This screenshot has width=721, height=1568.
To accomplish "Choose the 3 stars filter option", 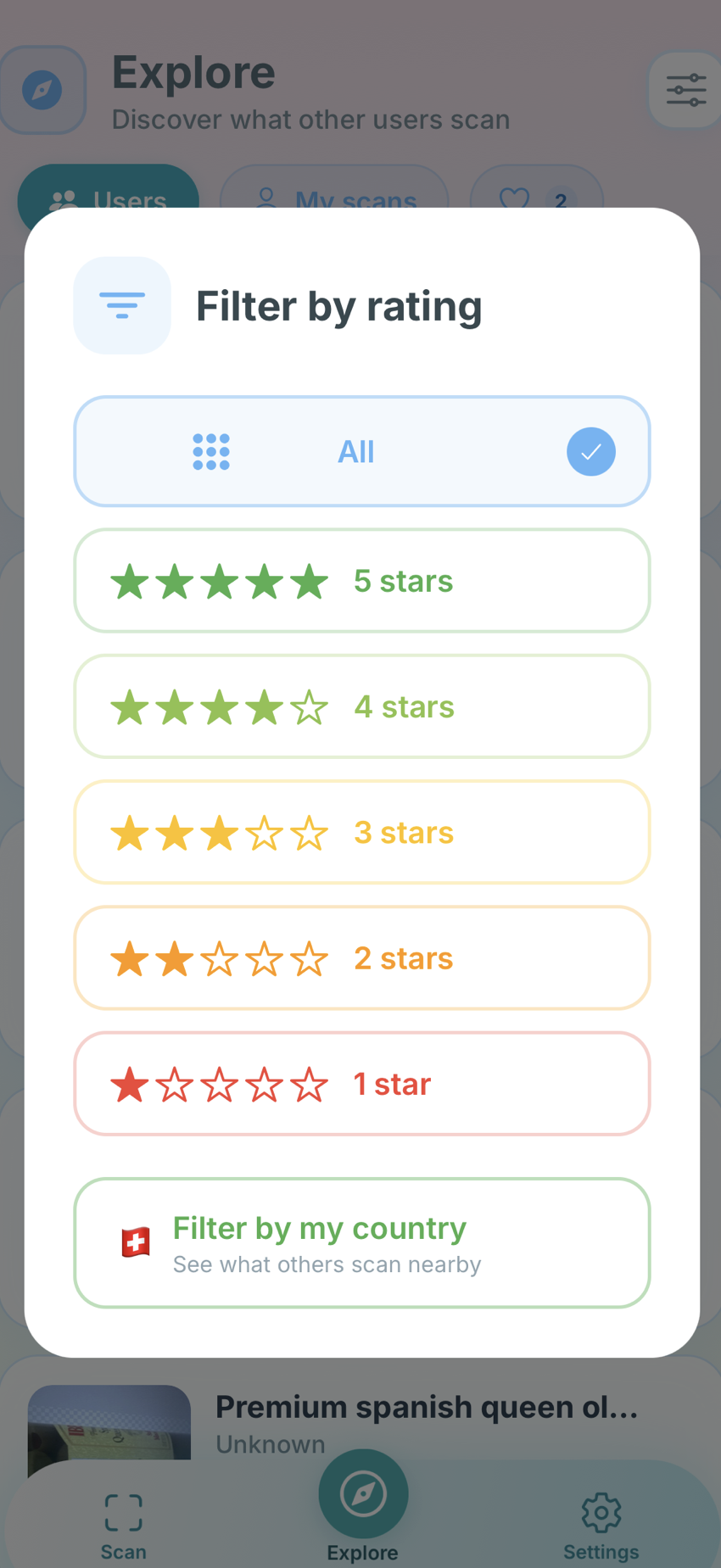I will 361,832.
